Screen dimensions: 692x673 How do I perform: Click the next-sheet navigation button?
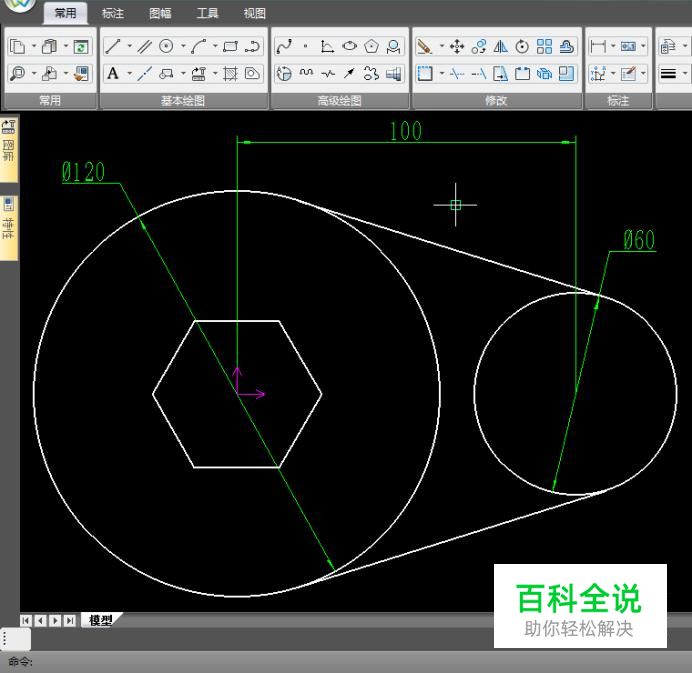pos(55,620)
